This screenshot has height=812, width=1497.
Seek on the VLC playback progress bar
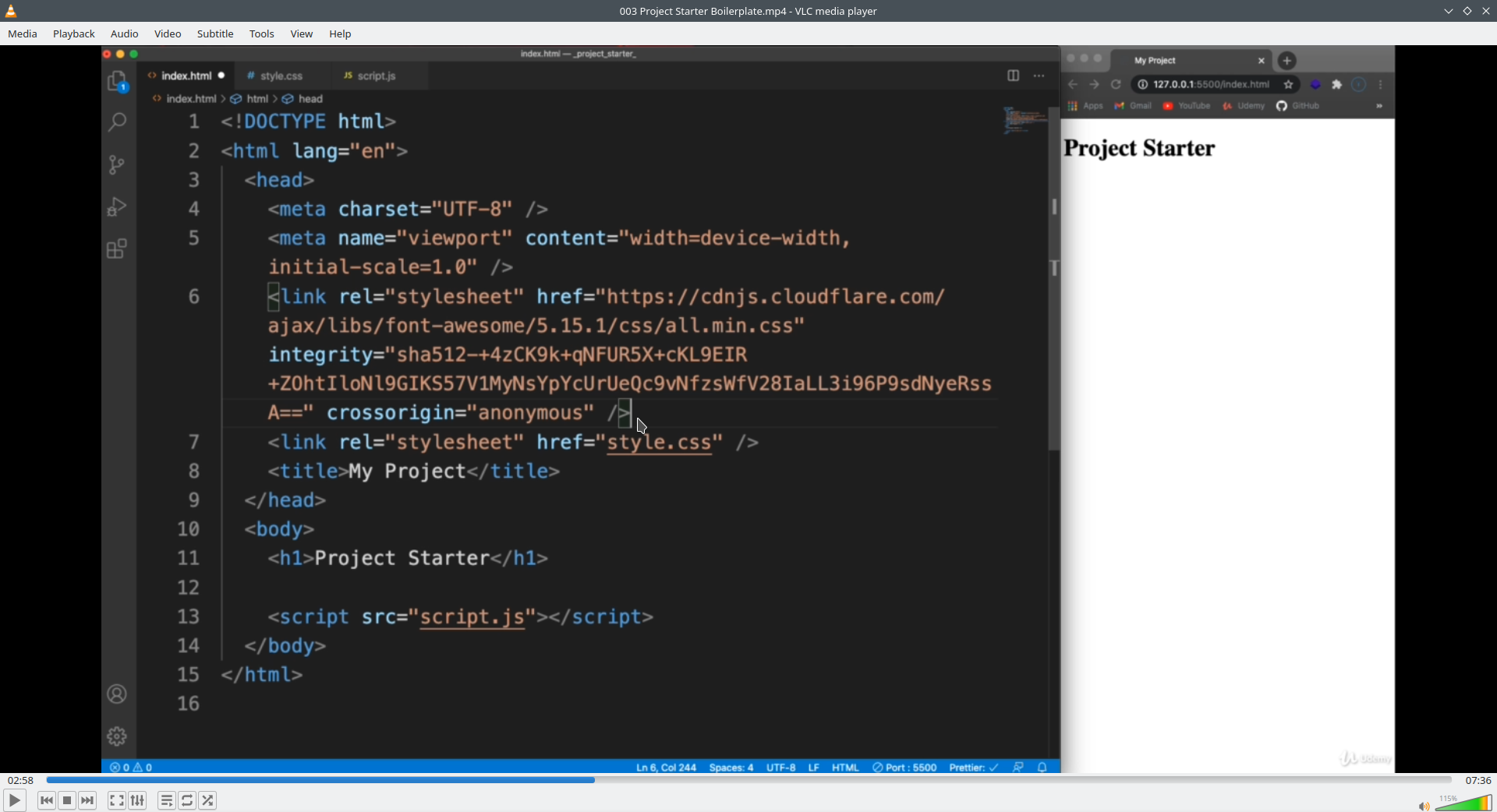[748, 780]
